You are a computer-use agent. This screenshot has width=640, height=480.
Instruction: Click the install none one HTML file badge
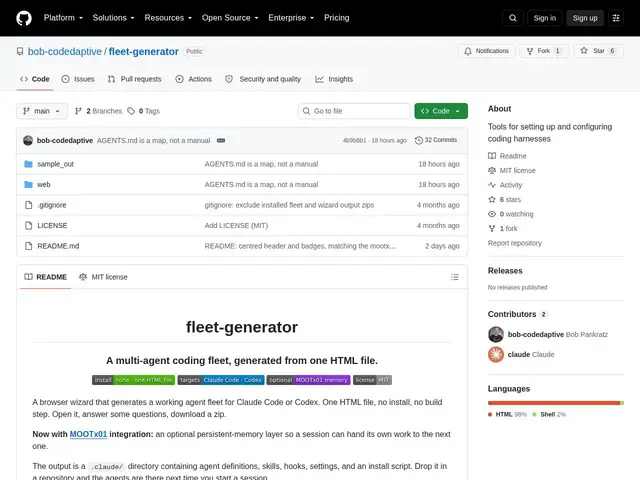(x=133, y=380)
